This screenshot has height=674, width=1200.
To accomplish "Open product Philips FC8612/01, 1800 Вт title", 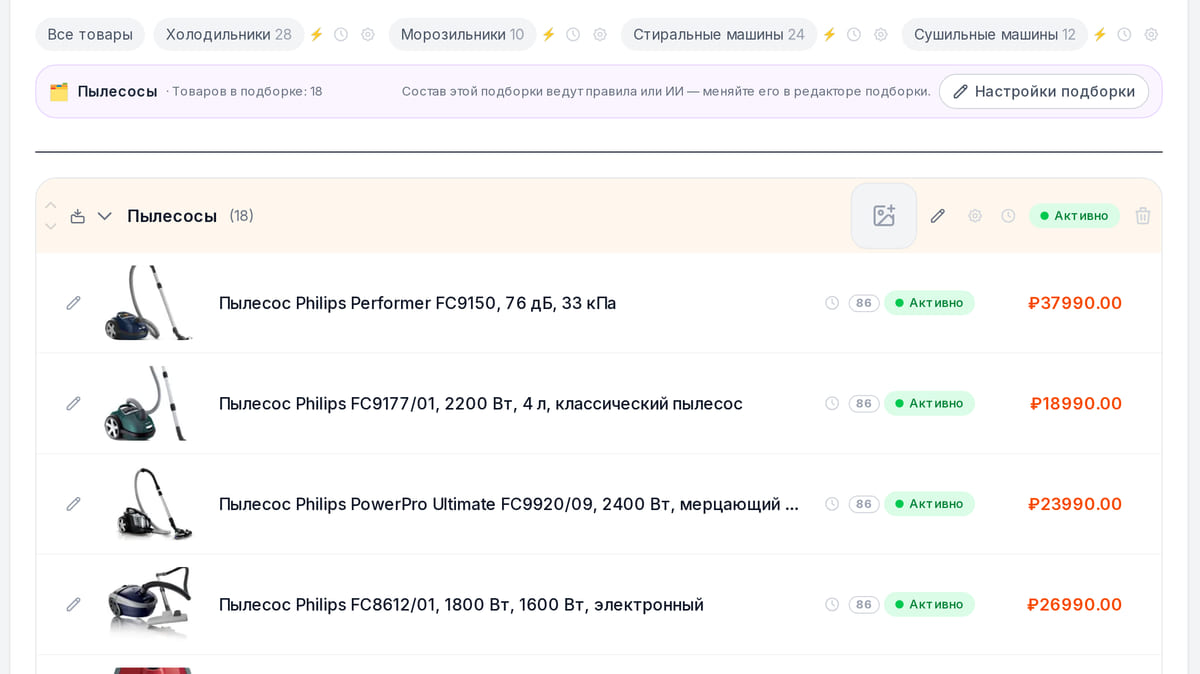I will coord(461,604).
